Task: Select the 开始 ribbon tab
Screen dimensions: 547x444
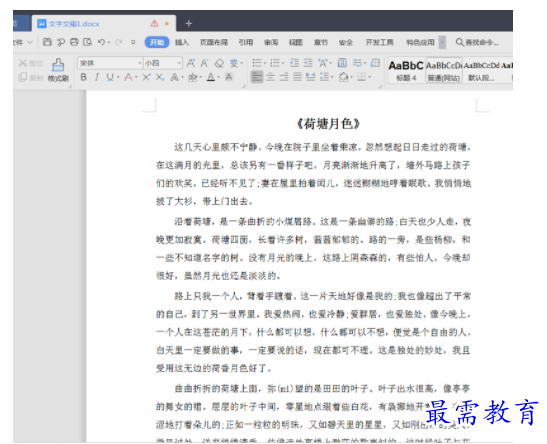Action: tap(157, 42)
